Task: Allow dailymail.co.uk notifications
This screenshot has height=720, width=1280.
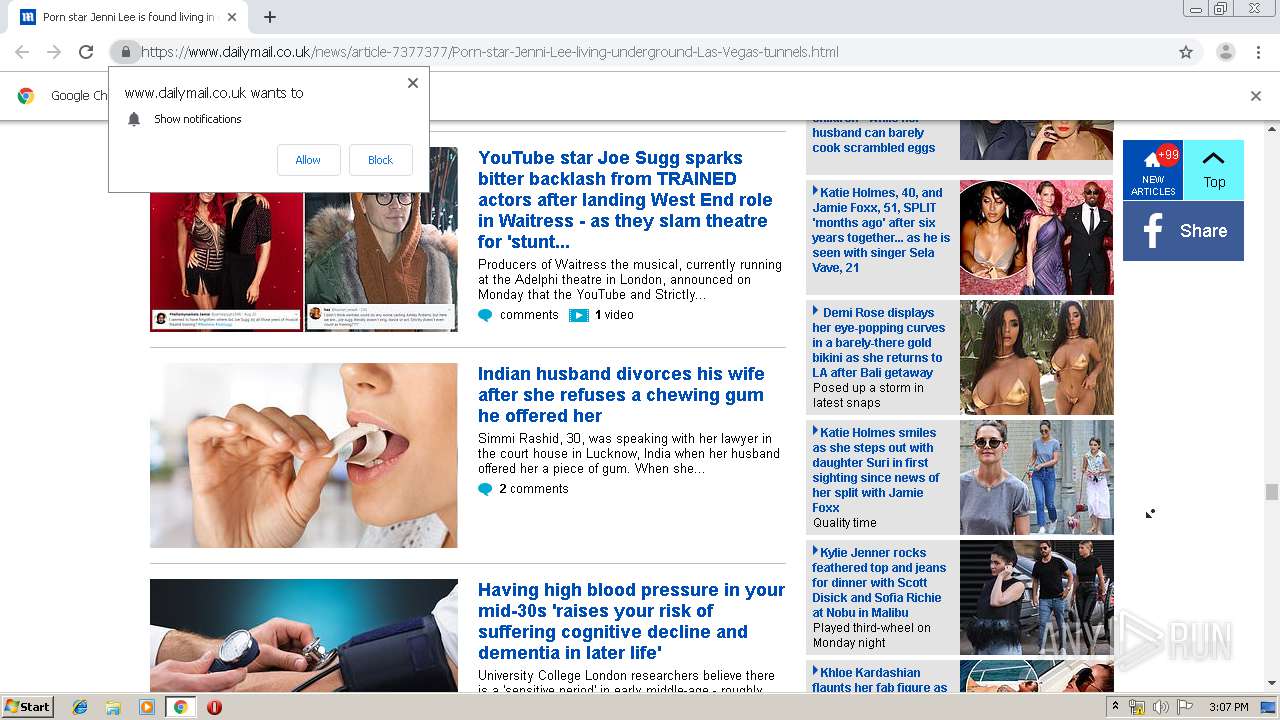Action: [x=308, y=160]
